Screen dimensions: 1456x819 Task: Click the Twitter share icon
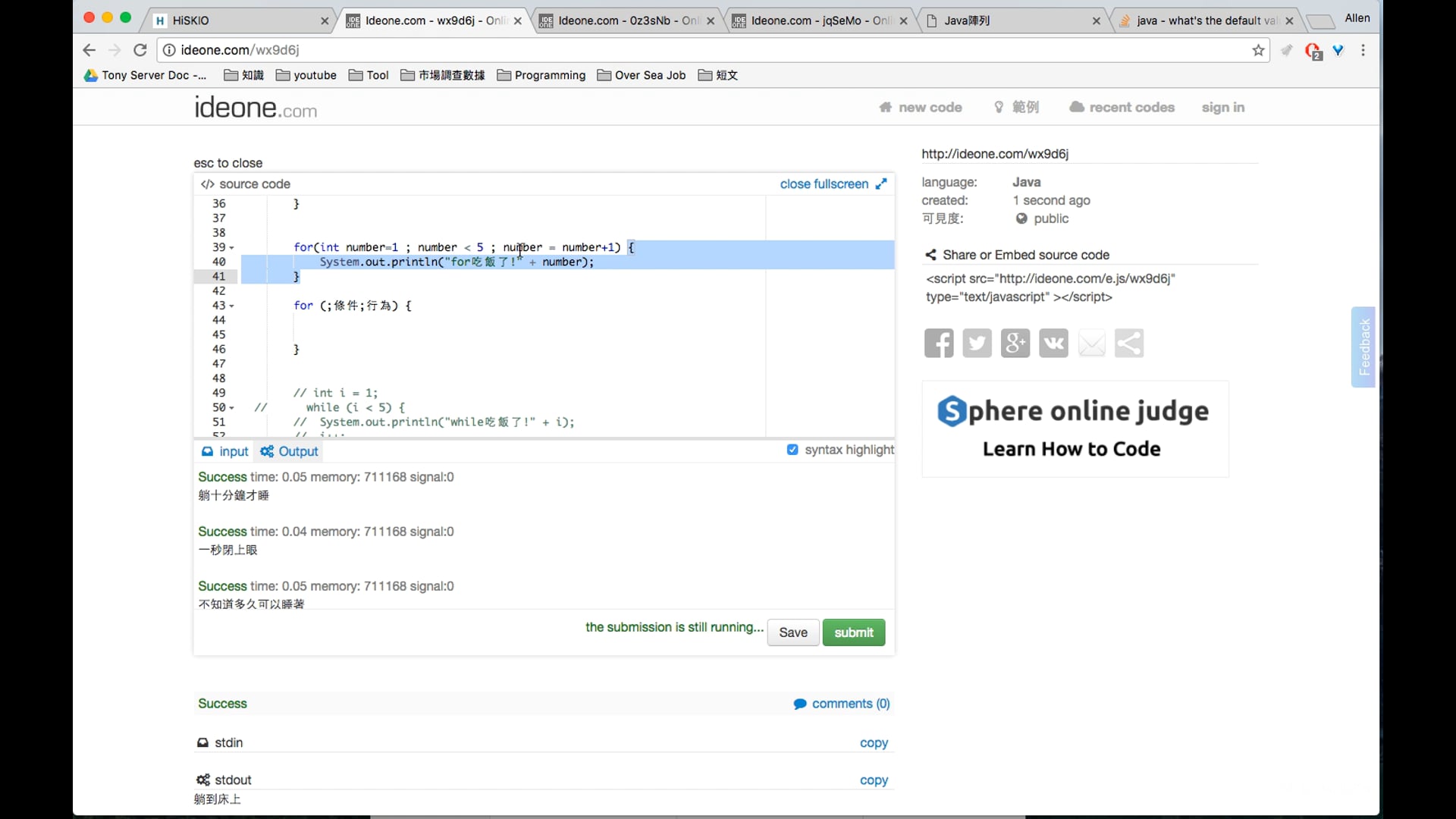(977, 344)
